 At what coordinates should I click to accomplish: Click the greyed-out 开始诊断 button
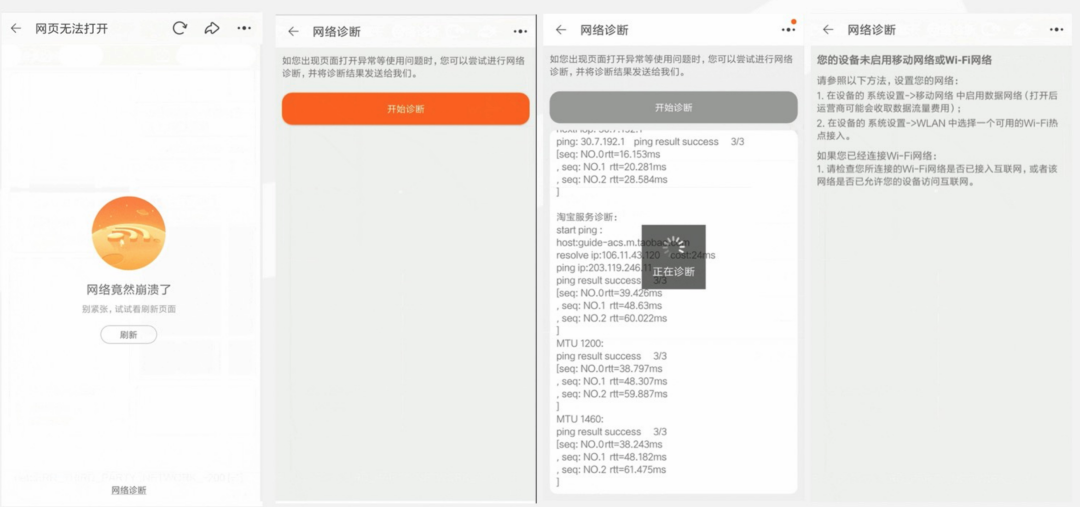(x=674, y=107)
